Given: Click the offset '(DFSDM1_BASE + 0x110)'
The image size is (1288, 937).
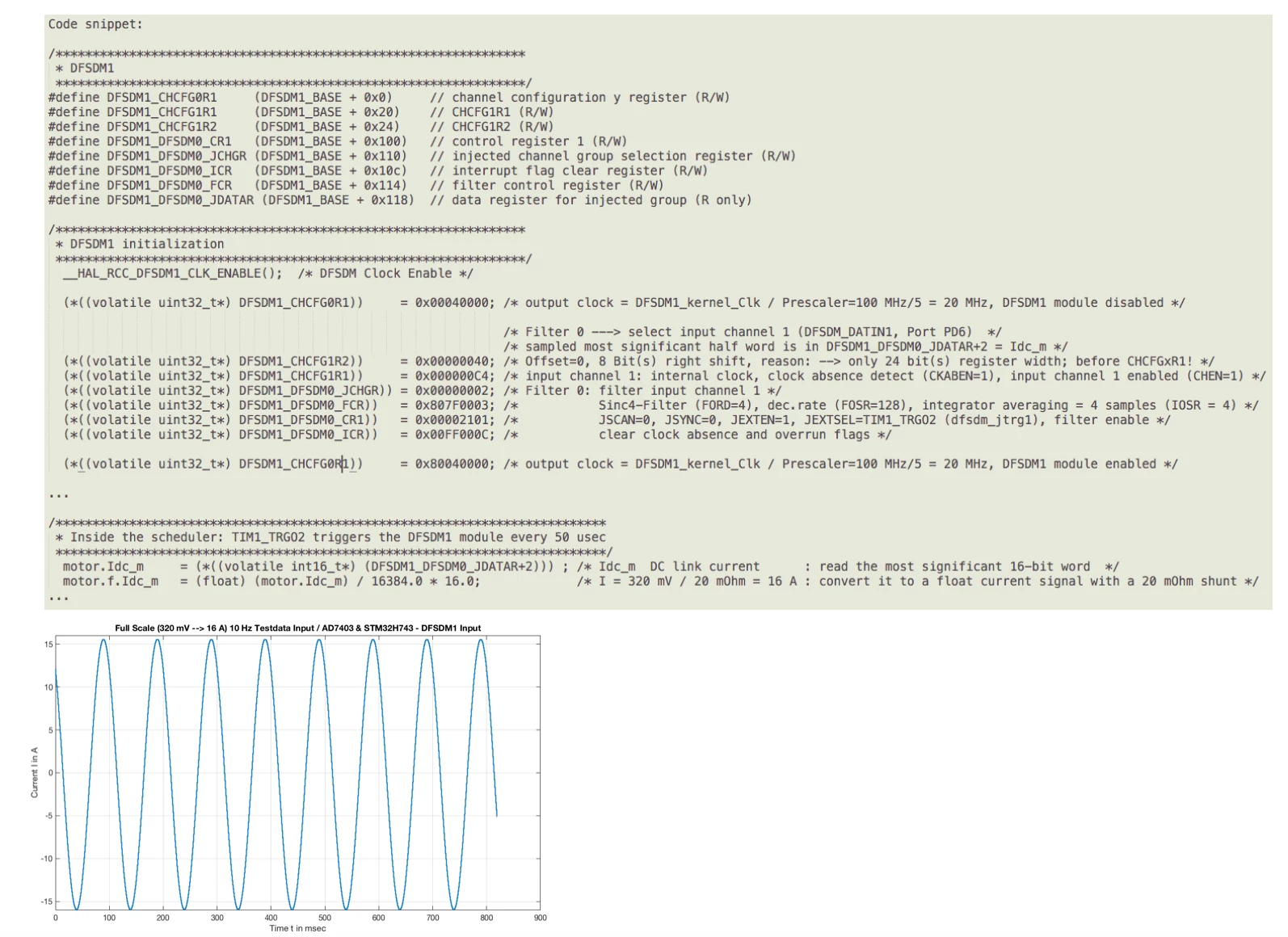Looking at the screenshot, I should (x=330, y=156).
